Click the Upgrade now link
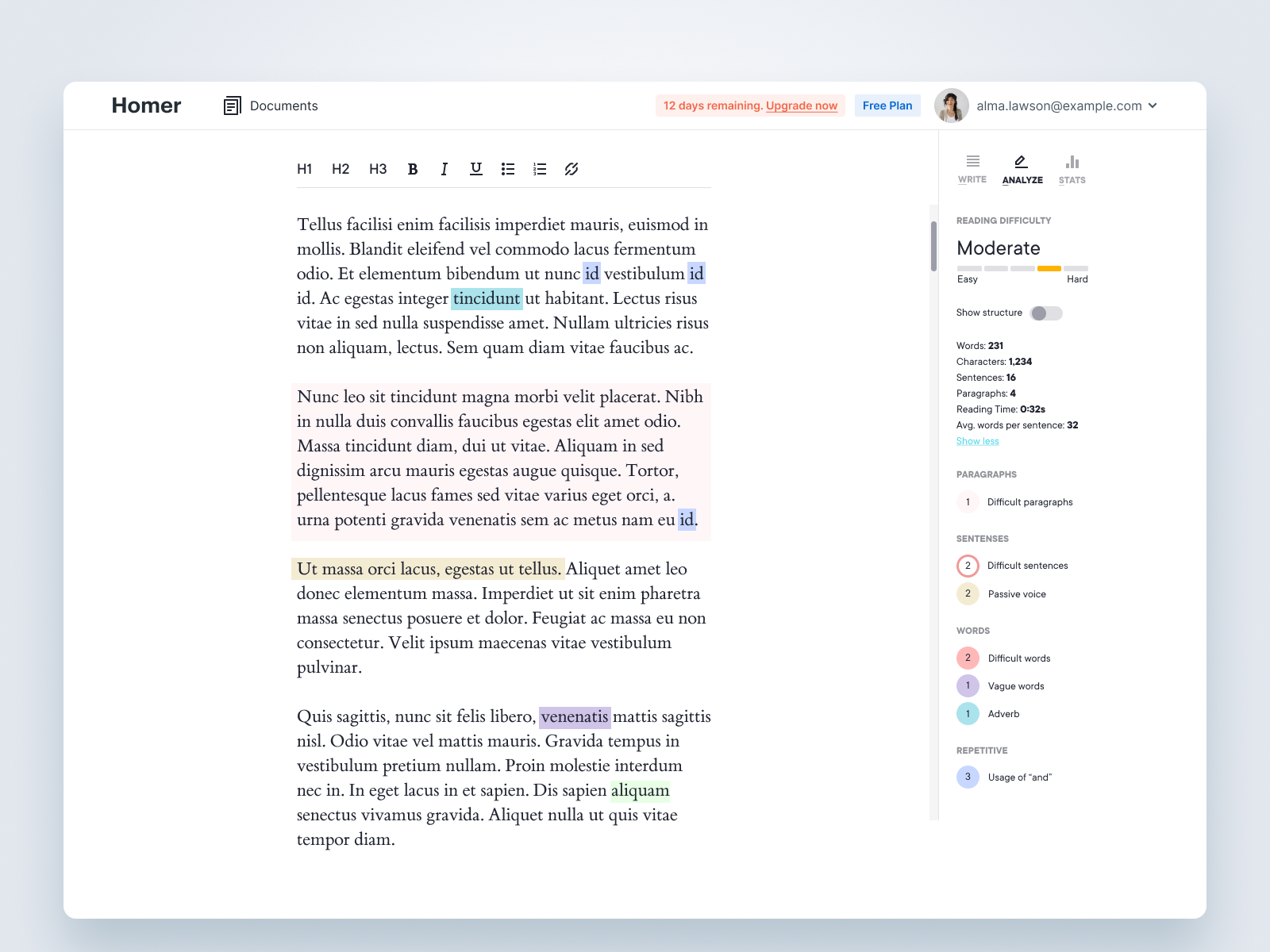1270x952 pixels. point(802,106)
